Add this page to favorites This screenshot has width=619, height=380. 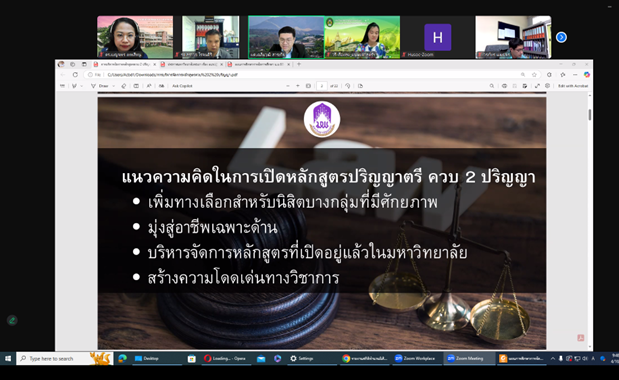(x=534, y=75)
